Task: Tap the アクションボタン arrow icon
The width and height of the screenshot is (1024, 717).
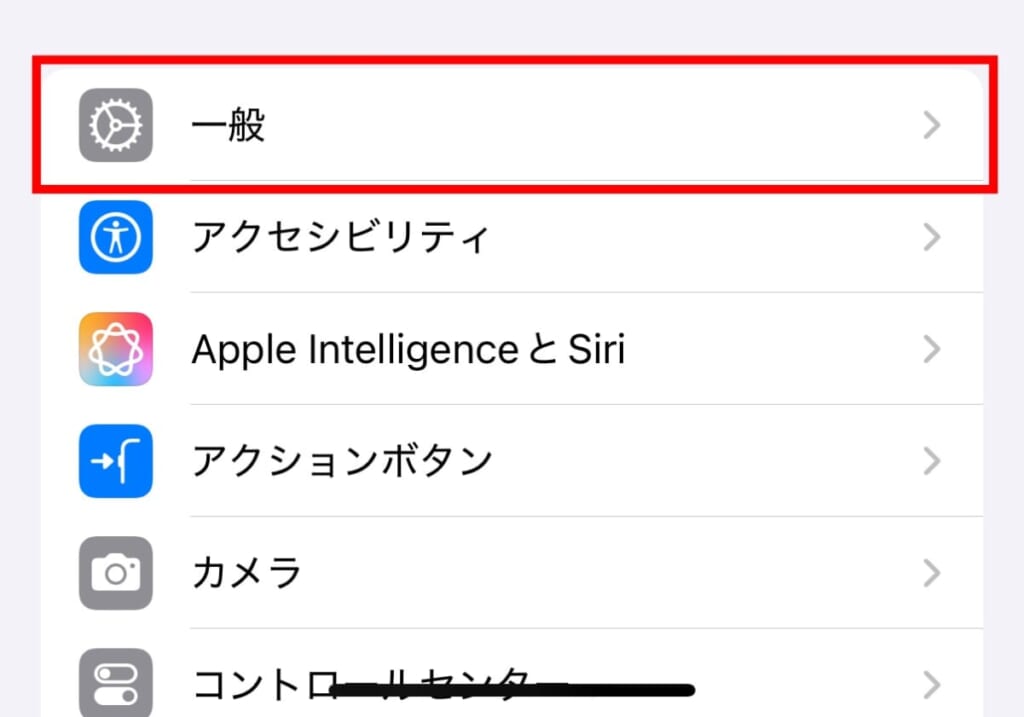Action: pyautogui.click(x=115, y=461)
